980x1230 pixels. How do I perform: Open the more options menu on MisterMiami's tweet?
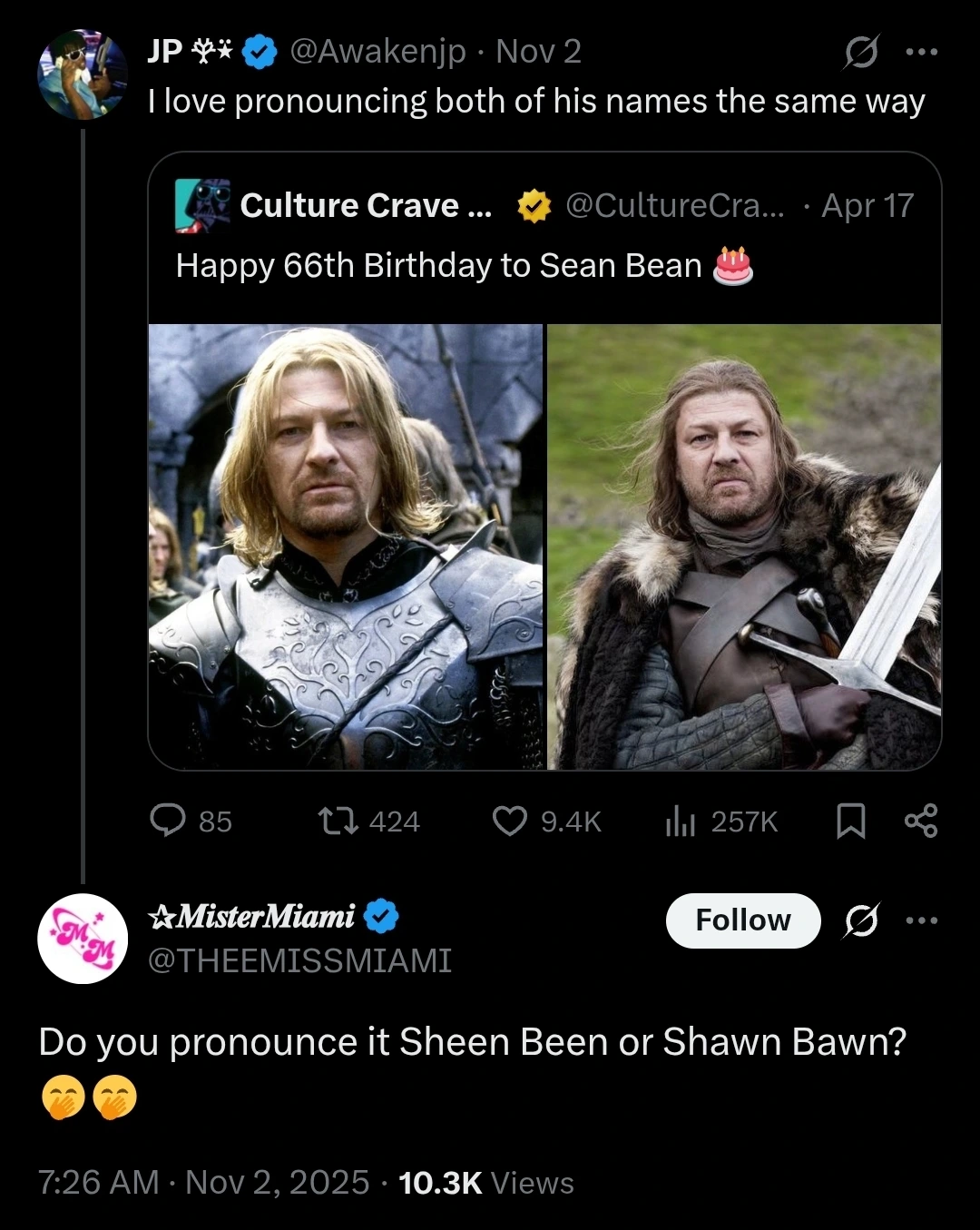pos(922,920)
